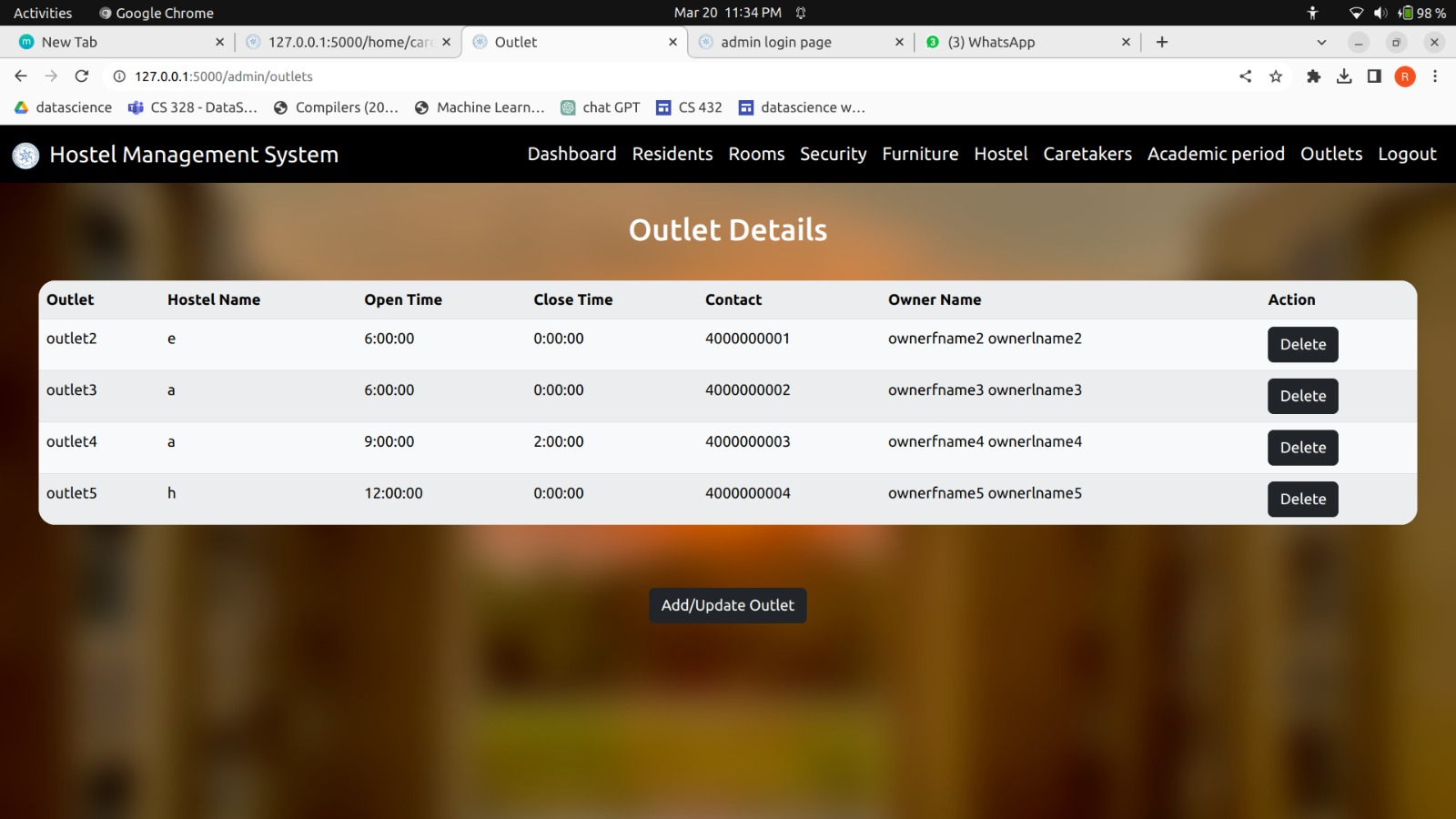Screen dimensions: 1456x819
Task: Open Activities in the top bar
Action: [x=42, y=13]
